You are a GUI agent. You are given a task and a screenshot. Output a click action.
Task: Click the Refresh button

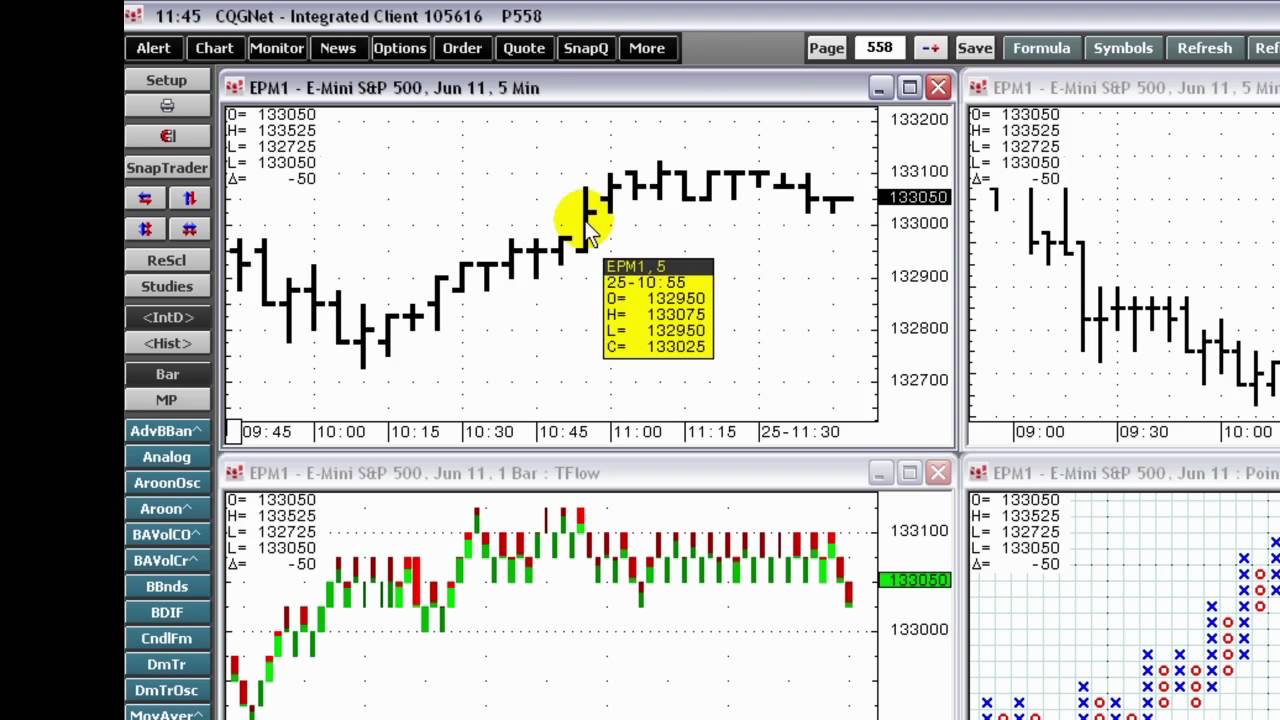[1204, 48]
